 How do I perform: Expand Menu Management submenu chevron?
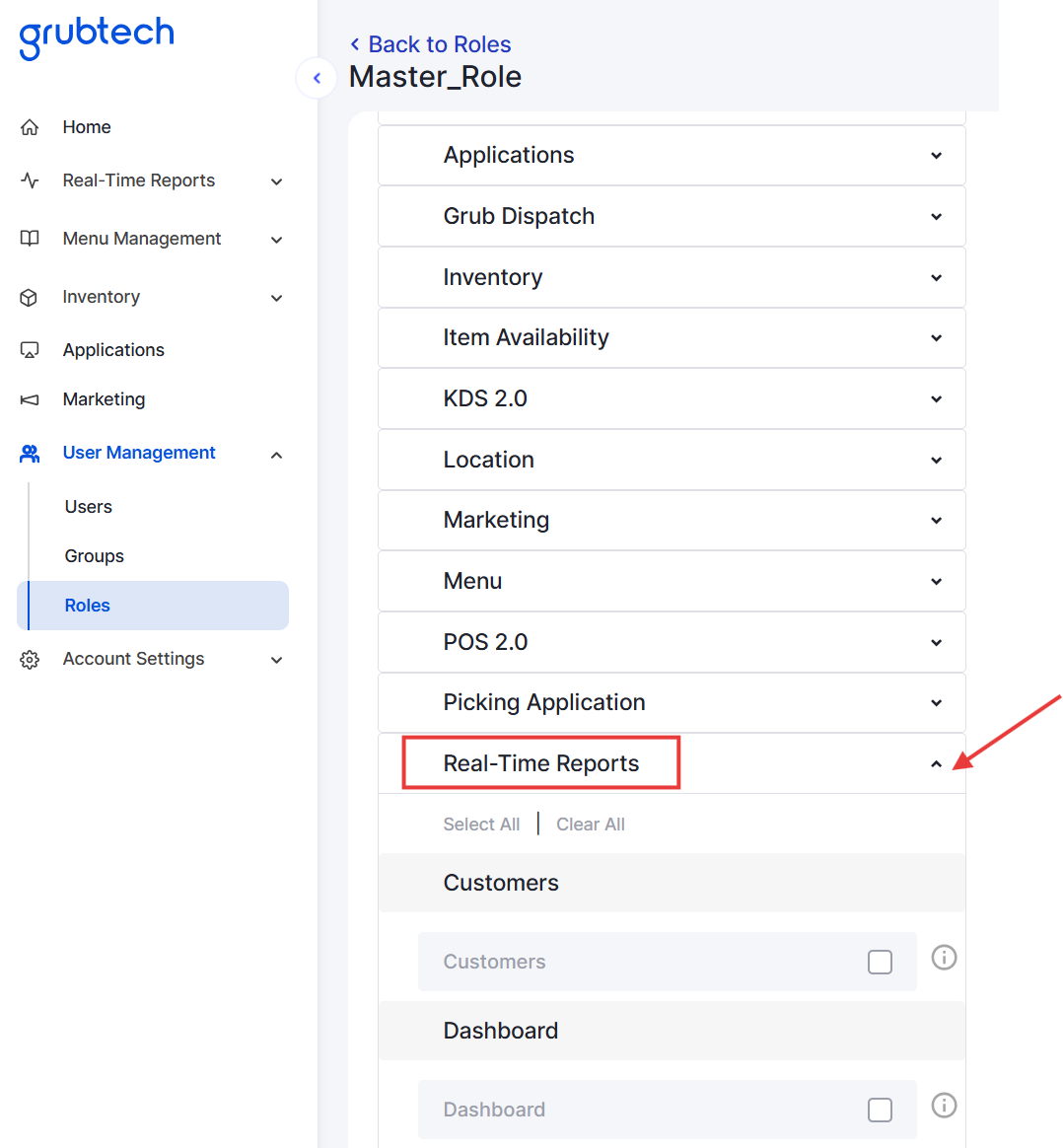click(277, 240)
